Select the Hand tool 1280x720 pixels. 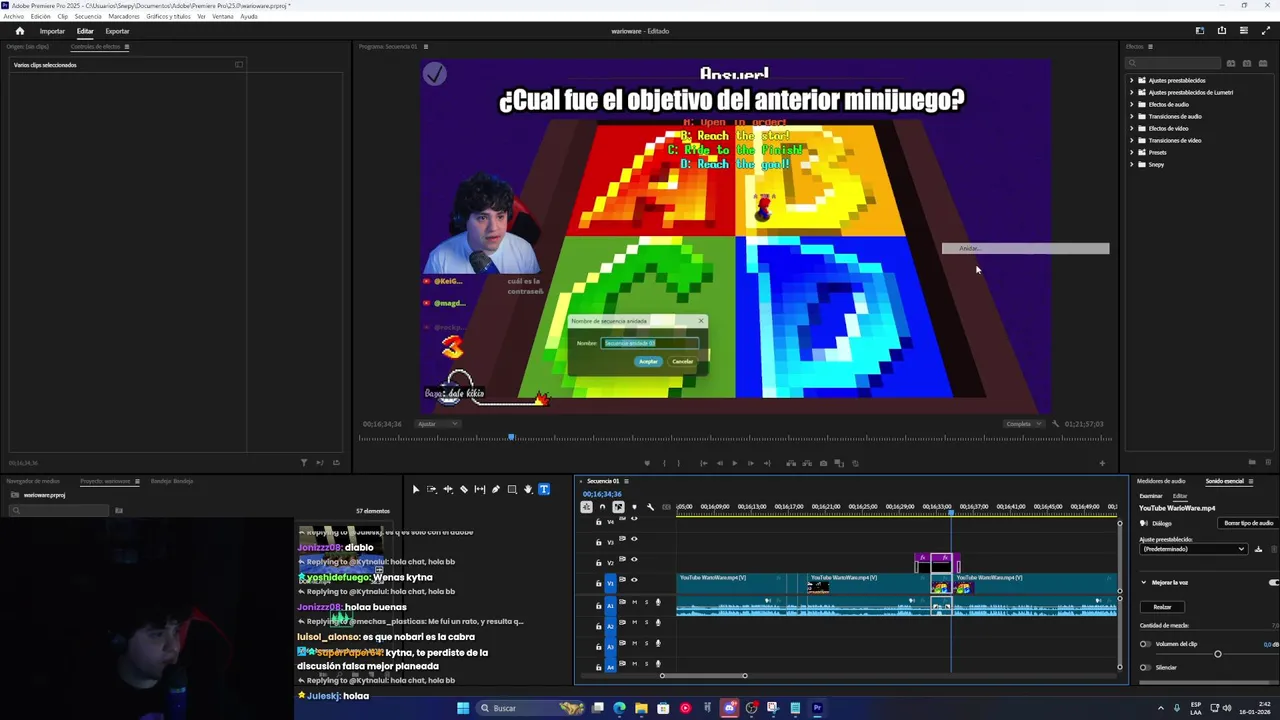[x=528, y=489]
